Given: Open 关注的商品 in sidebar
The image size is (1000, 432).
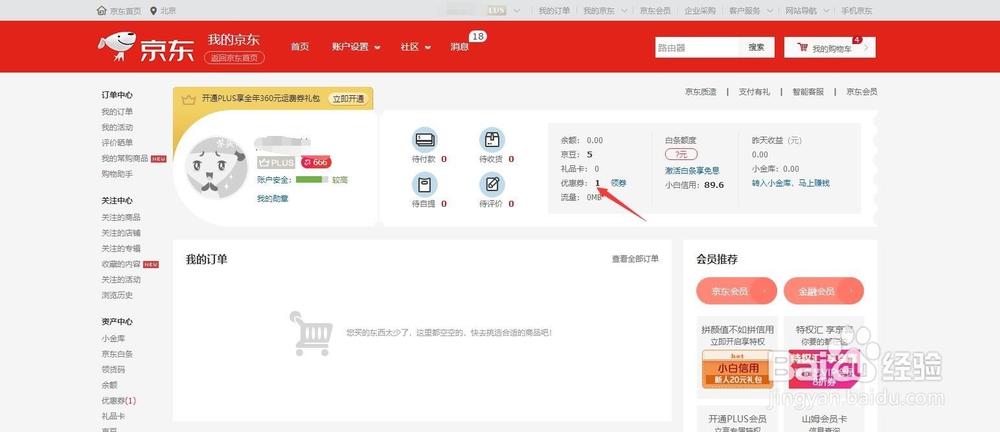Looking at the screenshot, I should click(121, 218).
